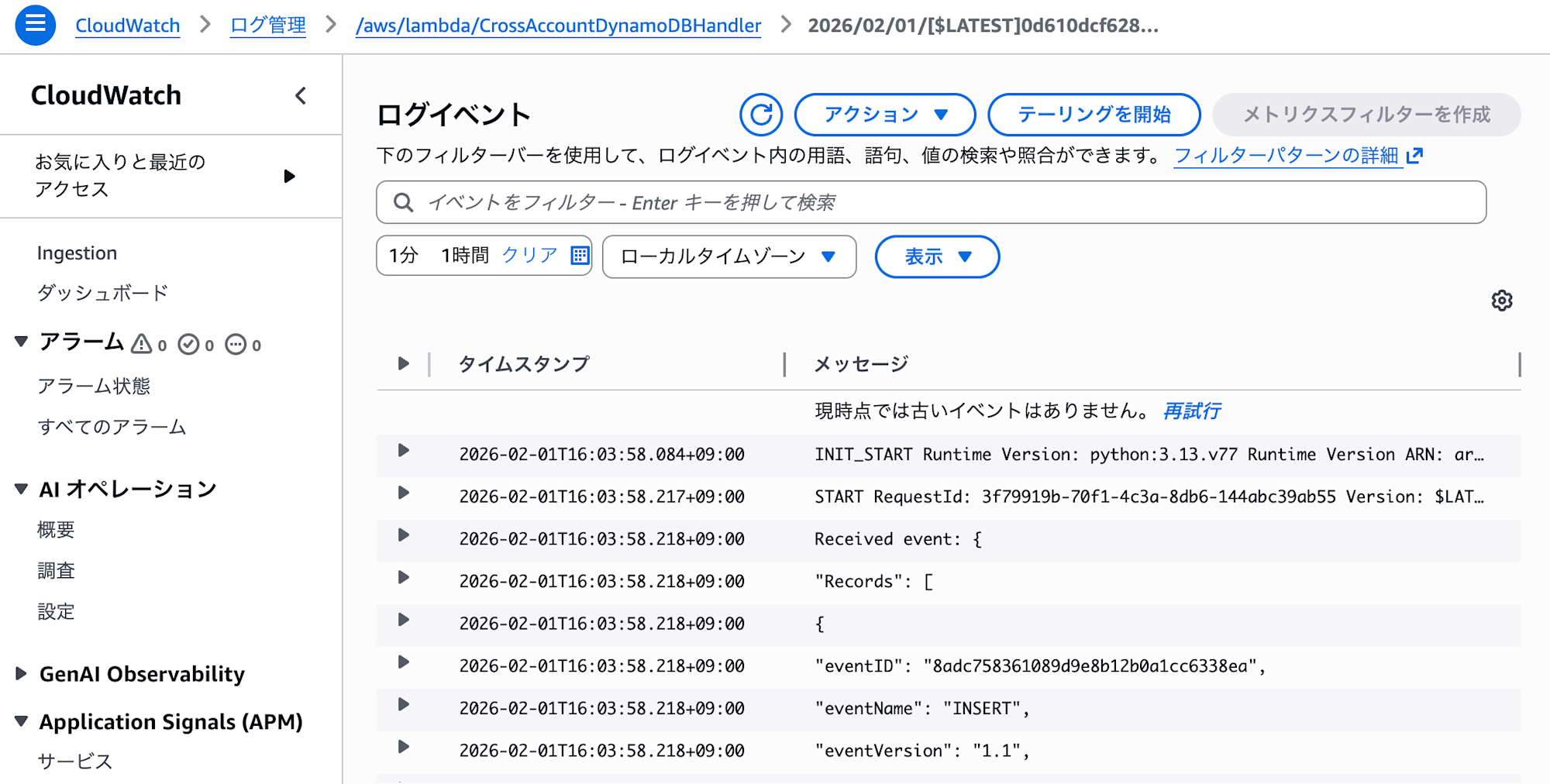Collapse the AI オペレーション section
The image size is (1550, 784).
click(x=21, y=487)
